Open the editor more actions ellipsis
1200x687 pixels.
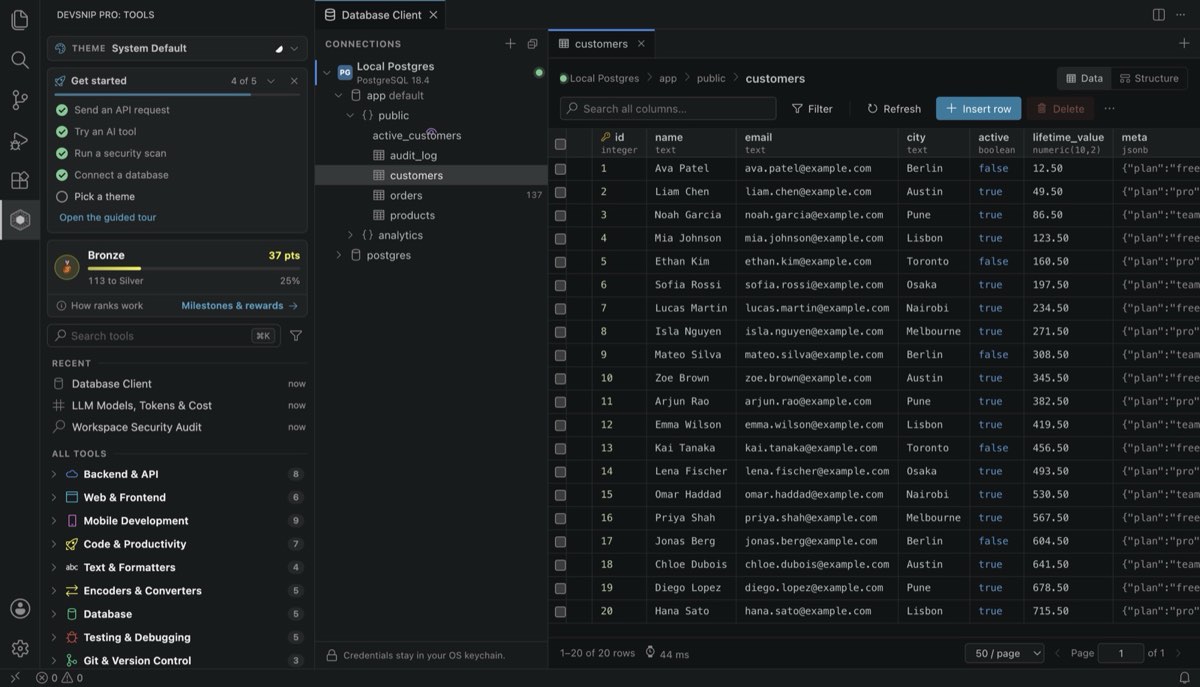point(1183,15)
